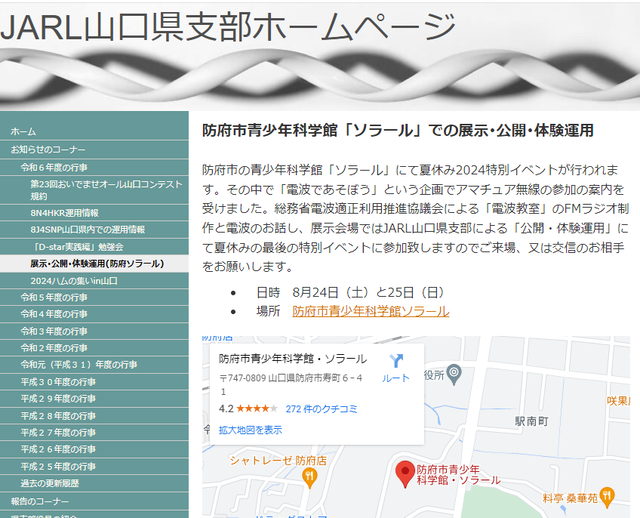Click the 防府市青少年科学館・ソラール place name in map card
This screenshot has width=640, height=518.
293,359
